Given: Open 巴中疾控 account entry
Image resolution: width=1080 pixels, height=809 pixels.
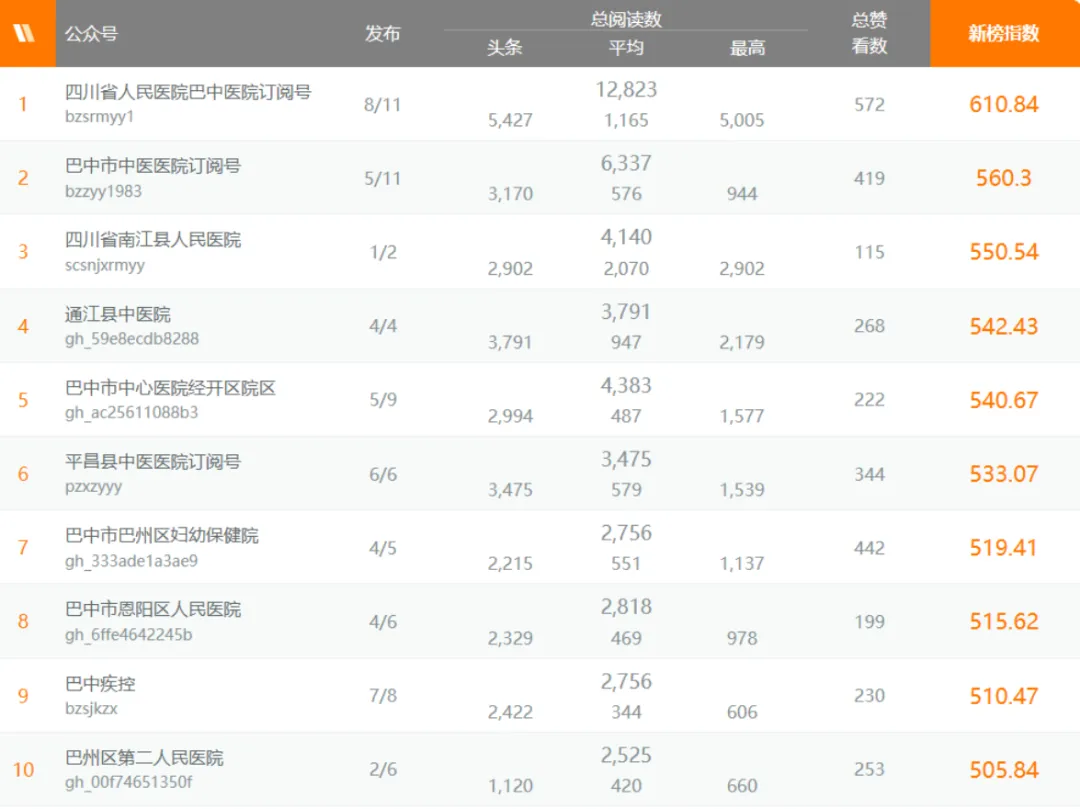Looking at the screenshot, I should tap(100, 684).
